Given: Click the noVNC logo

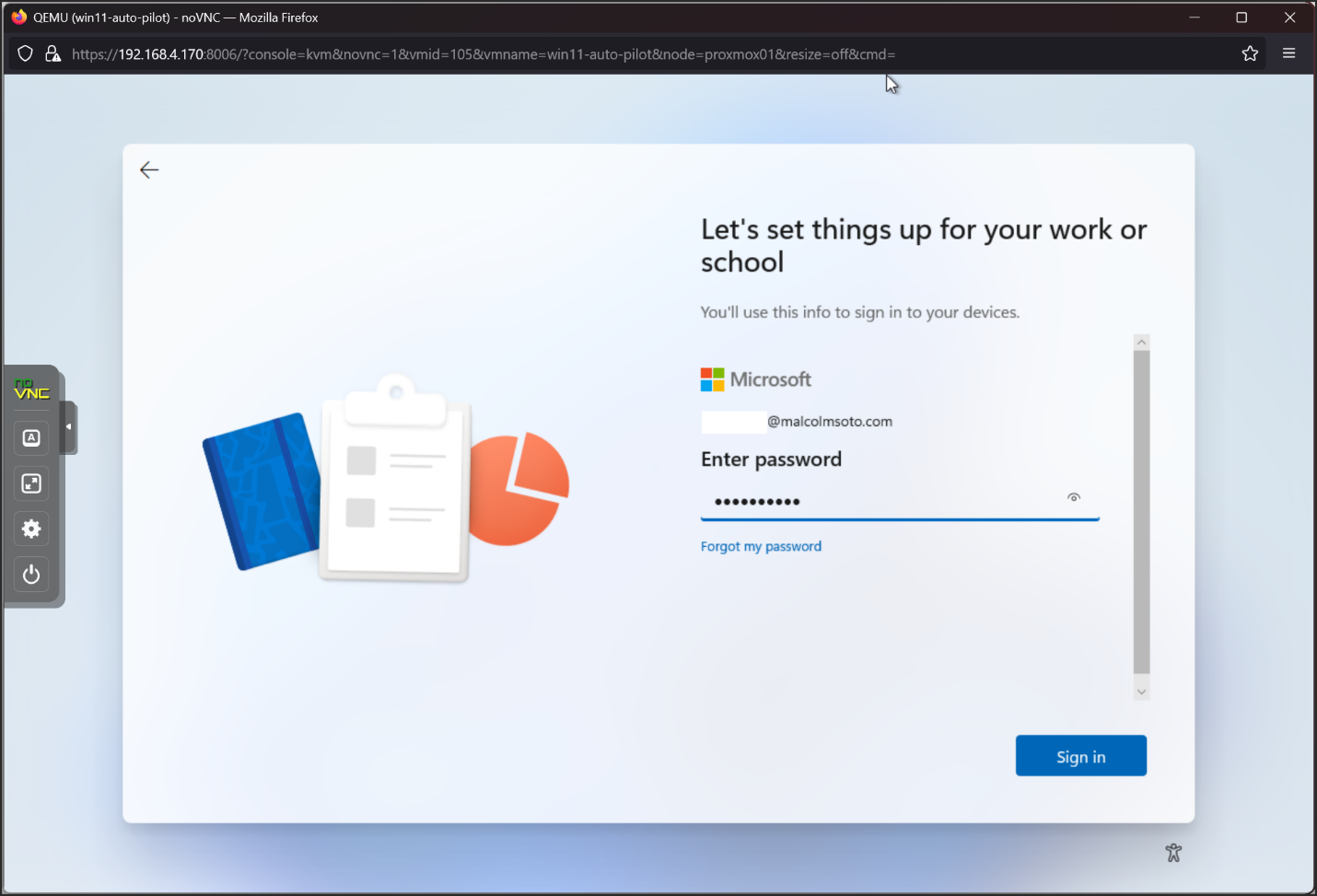Looking at the screenshot, I should [31, 390].
